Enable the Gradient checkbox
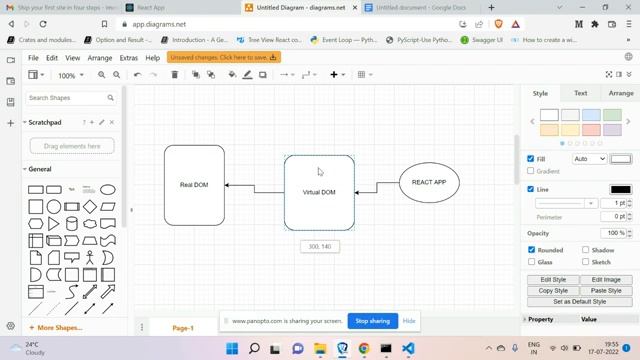This screenshot has width=640, height=360. click(531, 171)
